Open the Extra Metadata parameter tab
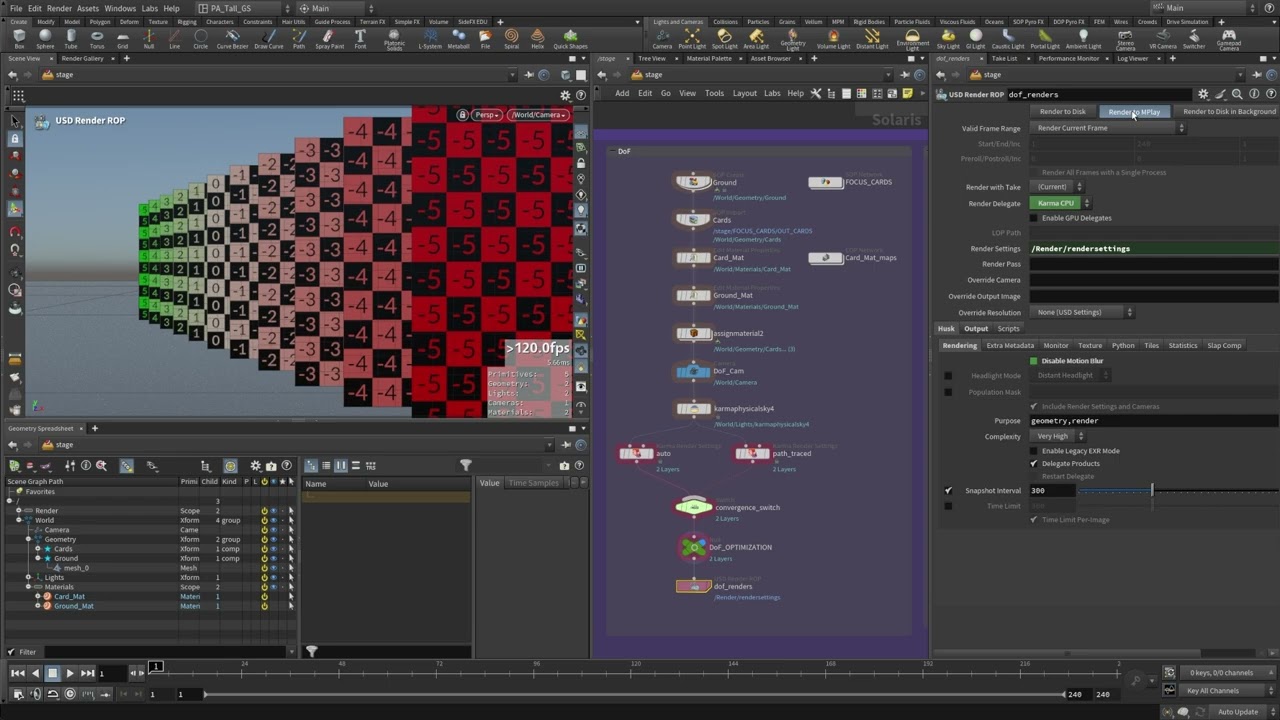 [1010, 345]
